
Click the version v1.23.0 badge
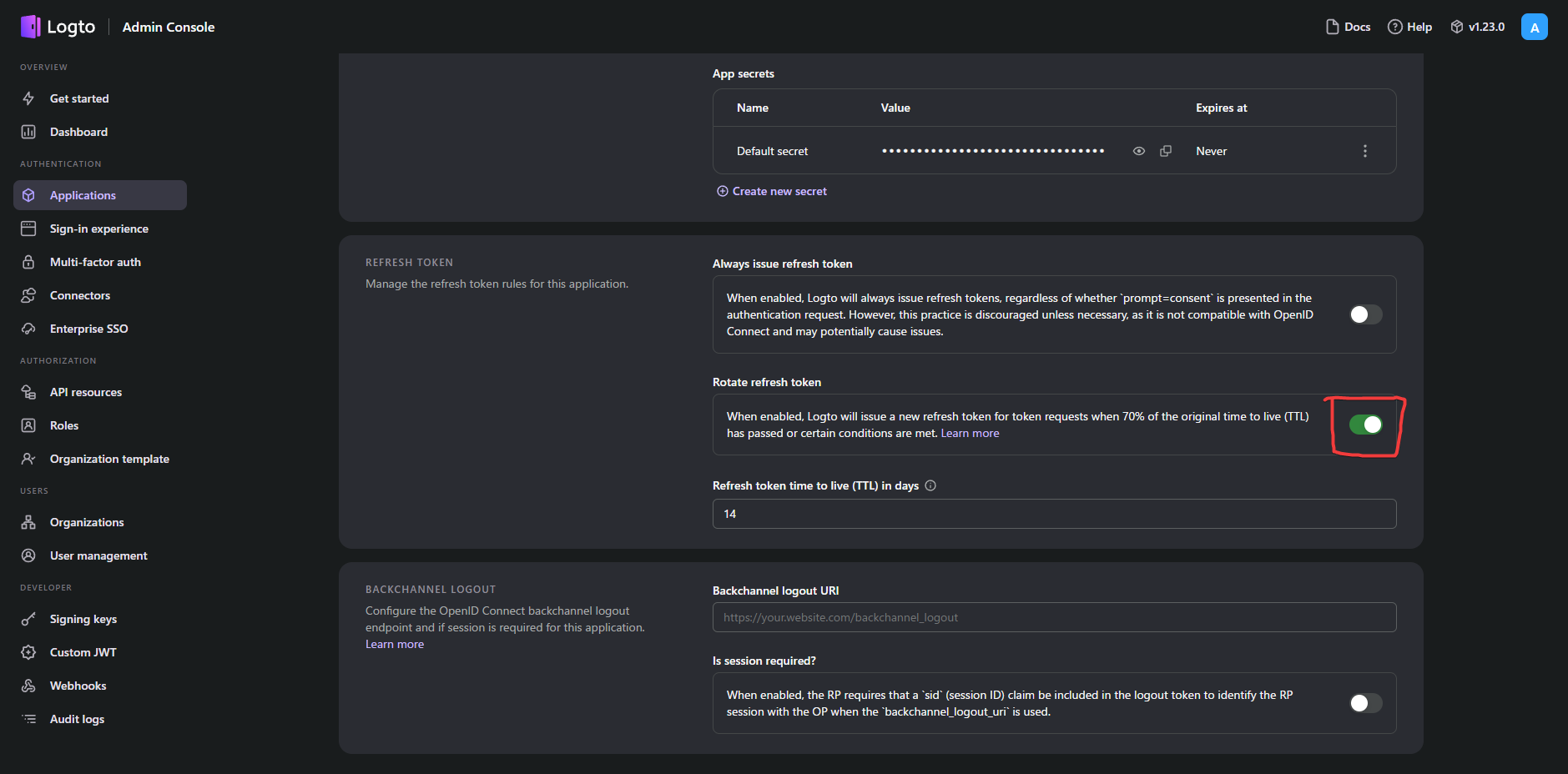pos(1477,27)
